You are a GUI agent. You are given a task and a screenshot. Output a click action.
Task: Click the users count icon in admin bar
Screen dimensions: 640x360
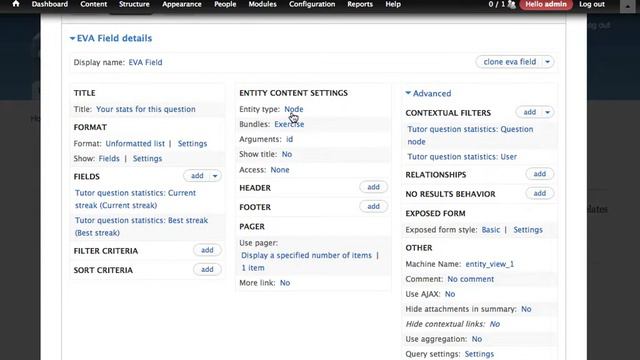pyautogui.click(x=511, y=4)
